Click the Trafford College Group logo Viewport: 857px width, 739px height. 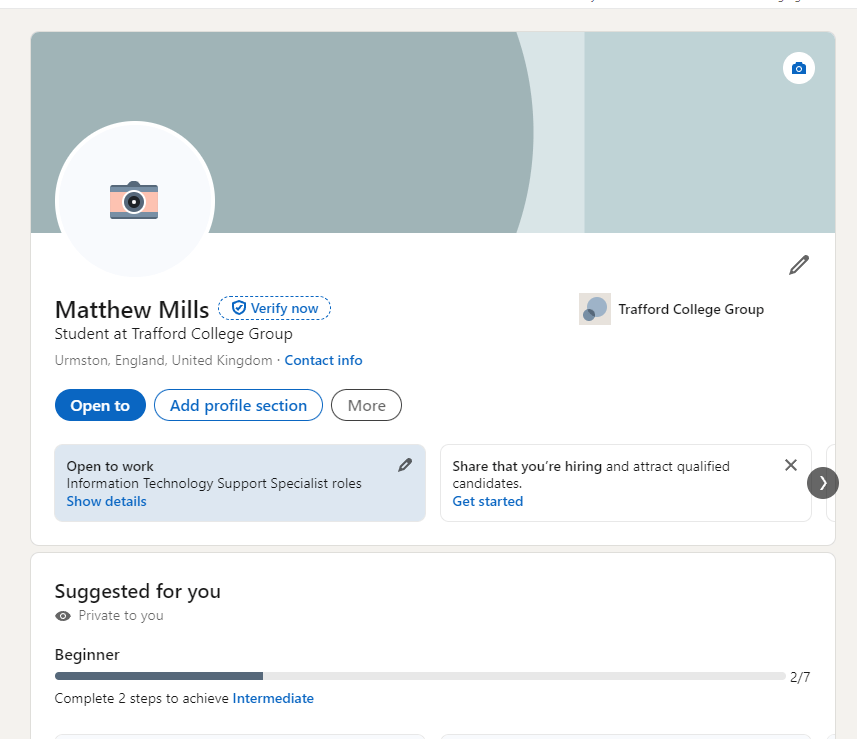(594, 309)
